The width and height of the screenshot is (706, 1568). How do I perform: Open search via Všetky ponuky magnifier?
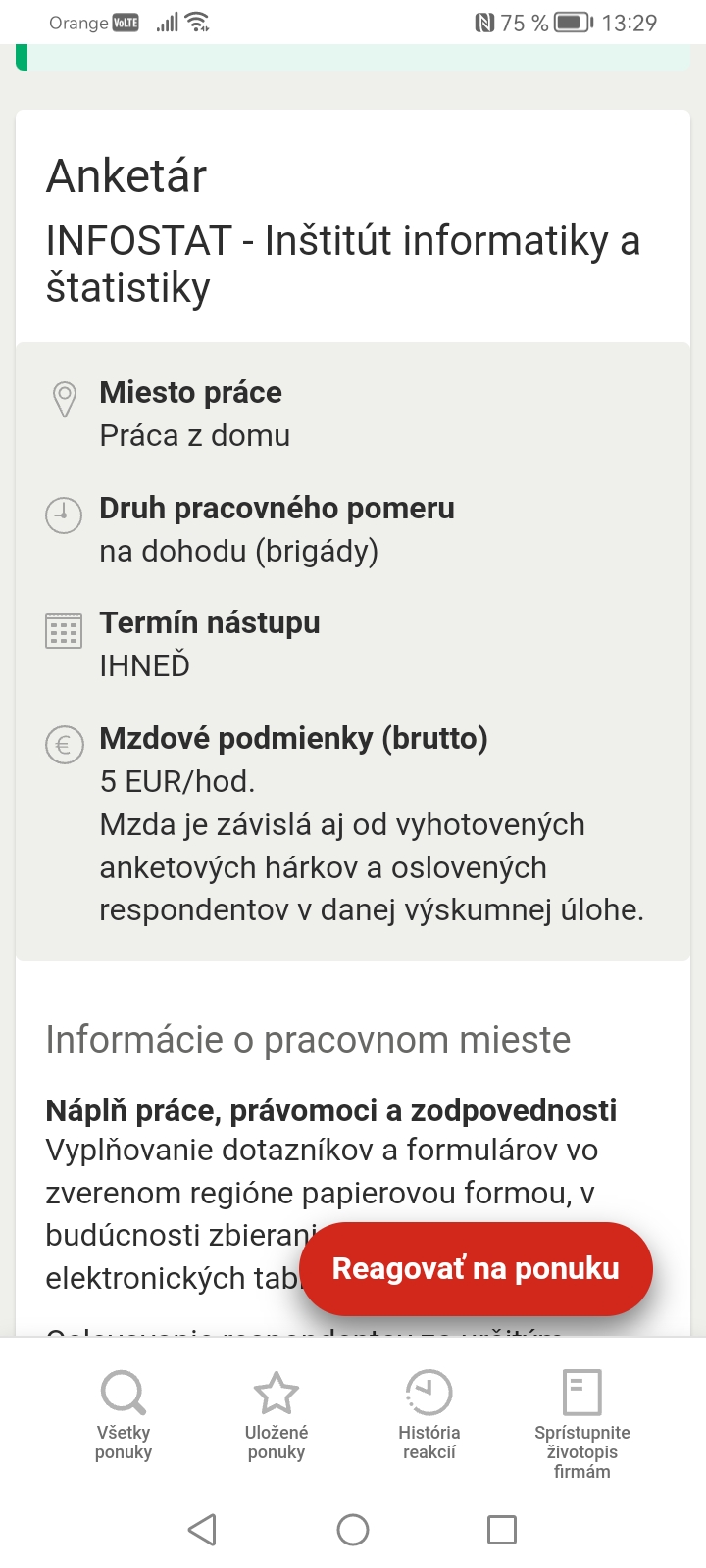(x=124, y=1392)
